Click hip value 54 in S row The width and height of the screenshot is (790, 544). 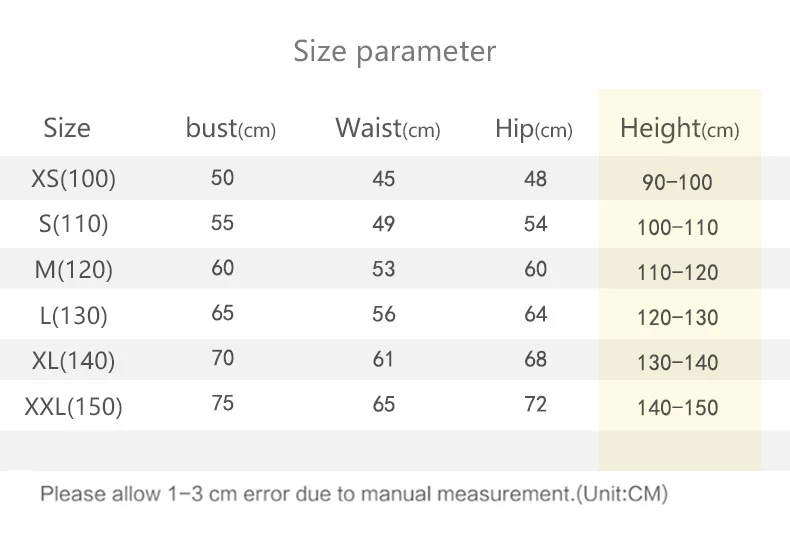(535, 224)
